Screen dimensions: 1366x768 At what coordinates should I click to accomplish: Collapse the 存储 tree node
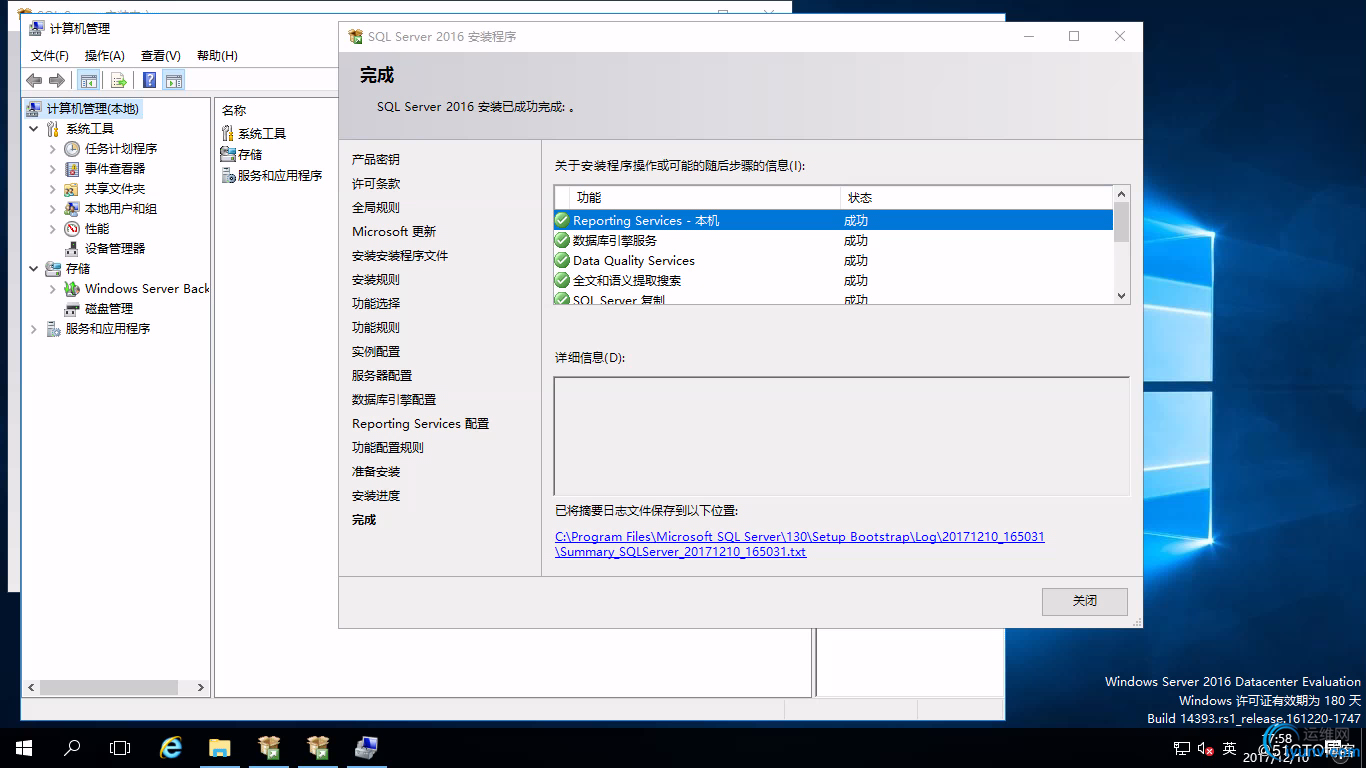pyautogui.click(x=34, y=269)
